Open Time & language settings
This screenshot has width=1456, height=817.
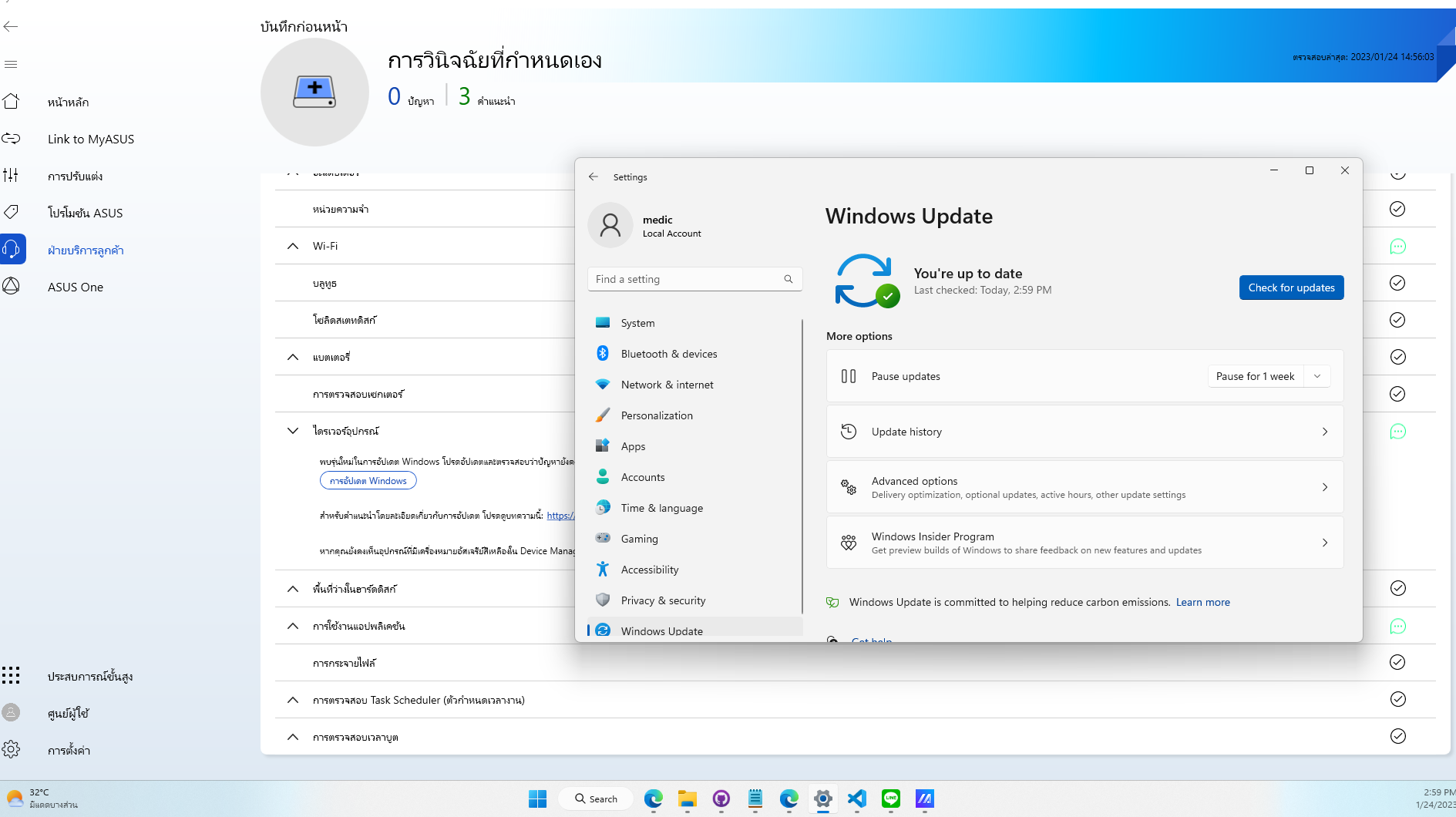(x=695, y=508)
